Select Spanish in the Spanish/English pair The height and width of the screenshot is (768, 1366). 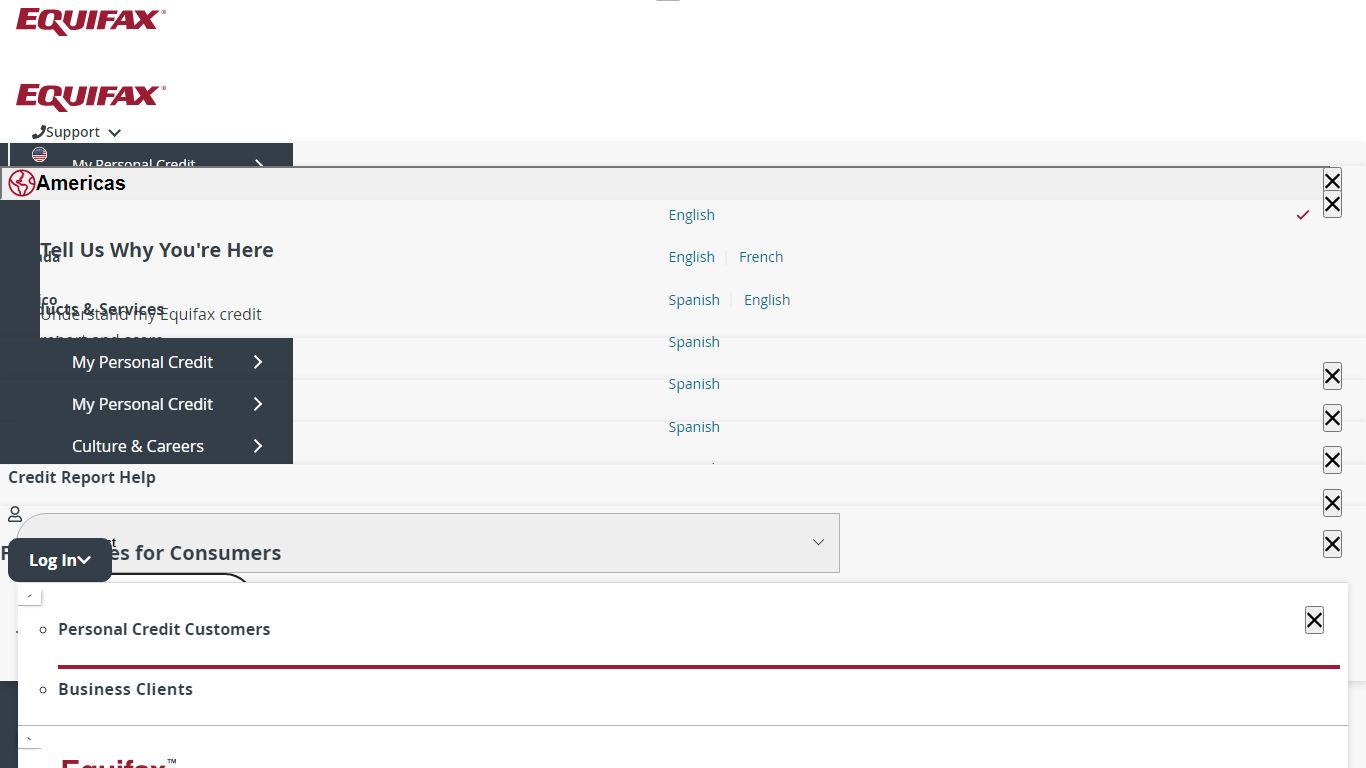click(x=694, y=300)
